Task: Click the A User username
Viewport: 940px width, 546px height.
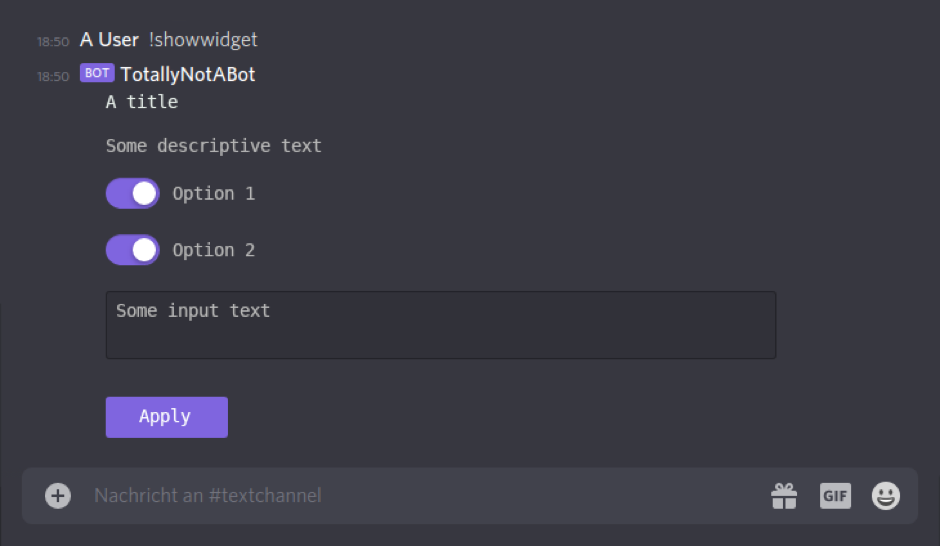Action: (109, 40)
